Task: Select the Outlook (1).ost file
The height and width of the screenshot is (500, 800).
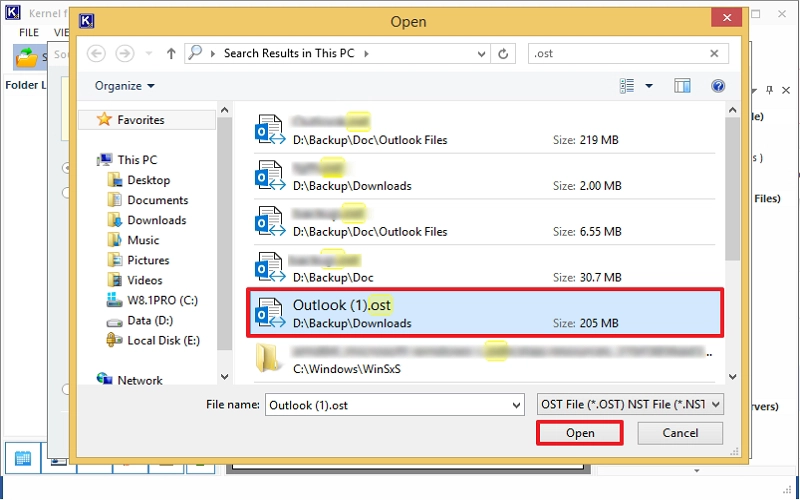Action: 483,313
